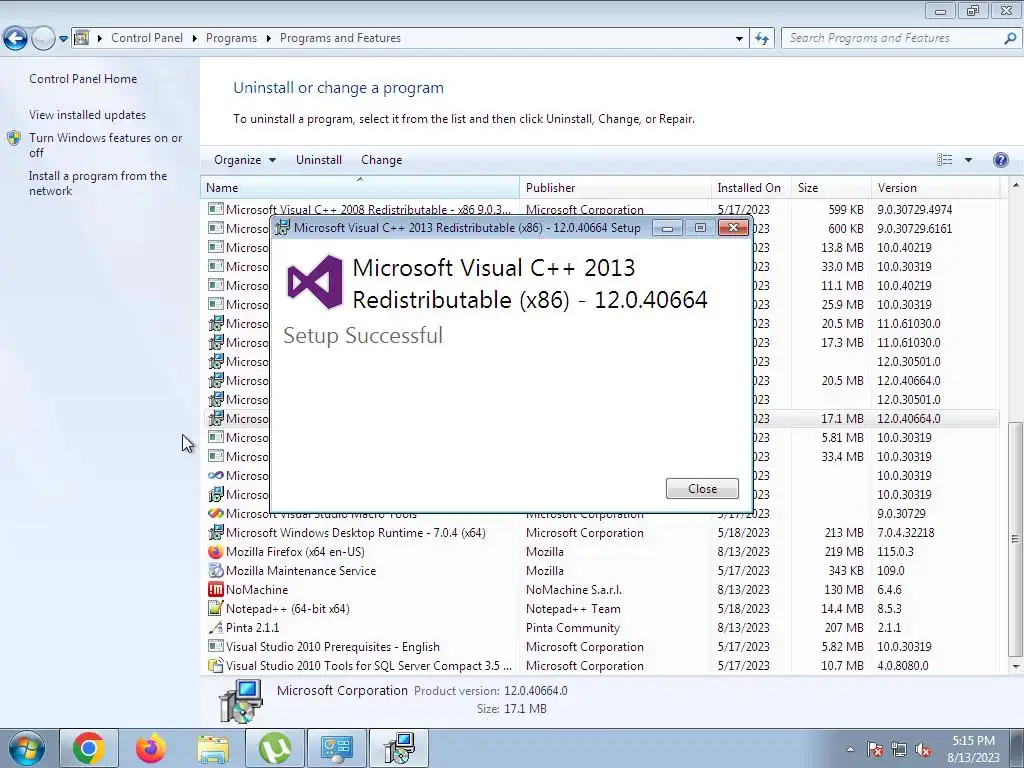The image size is (1024, 768).
Task: Click the Control Panel taskbar icon
Action: coord(337,748)
